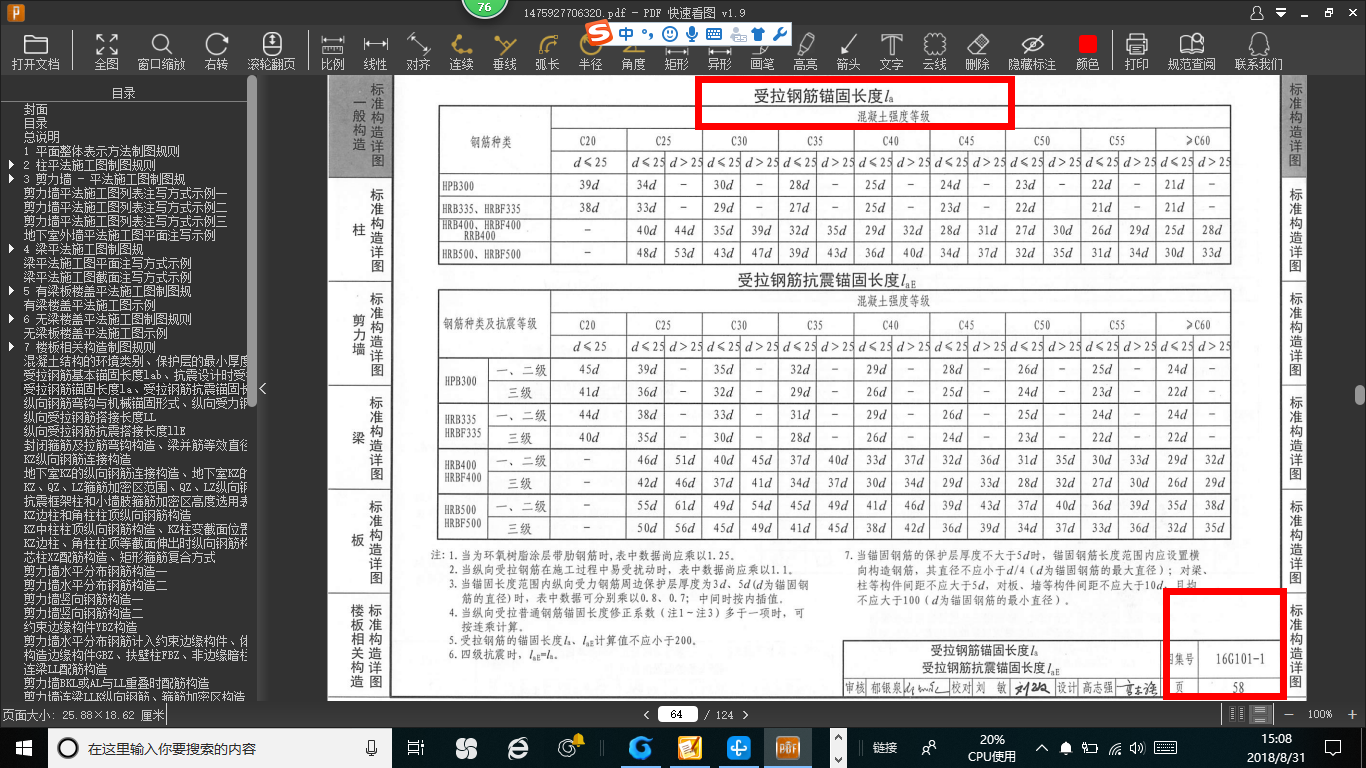Toggle Sogou 中 Chinese/English mode

[626, 34]
